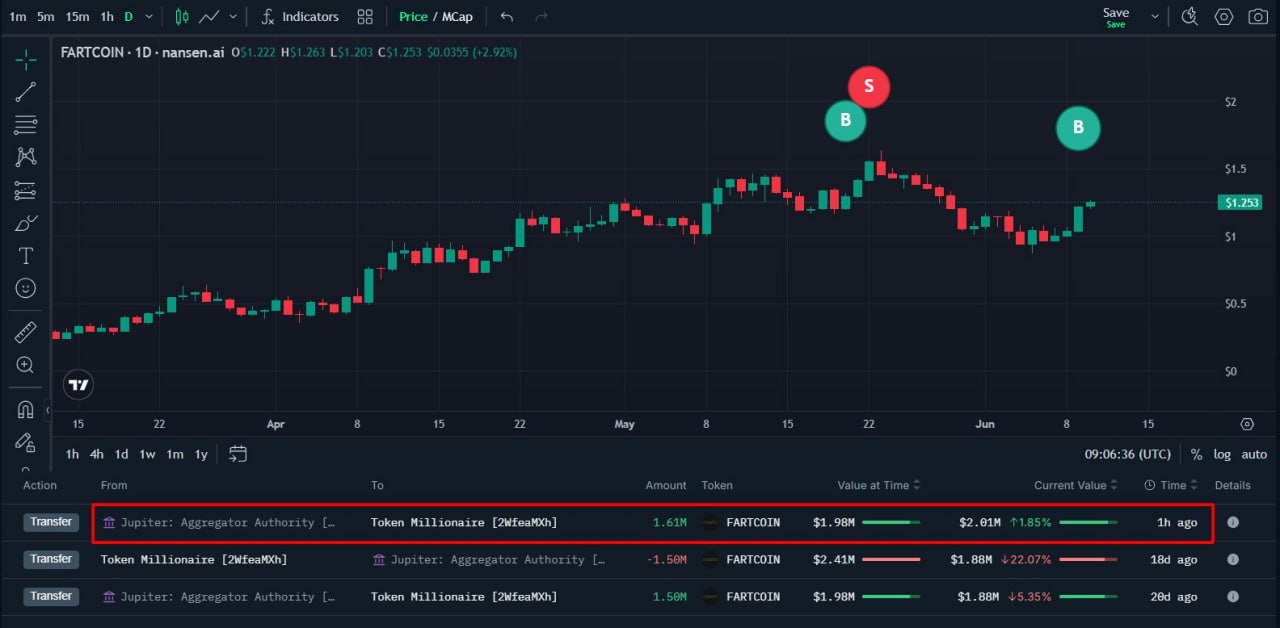
Task: Select the 5m interval
Action: click(46, 17)
